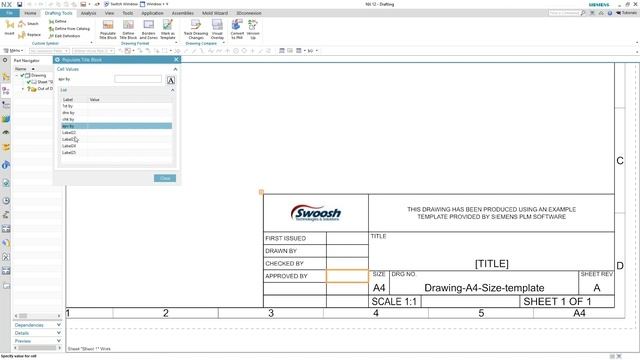Collapse the Drawing node in Part Navigator
The width and height of the screenshot is (640, 360).
coord(17,76)
